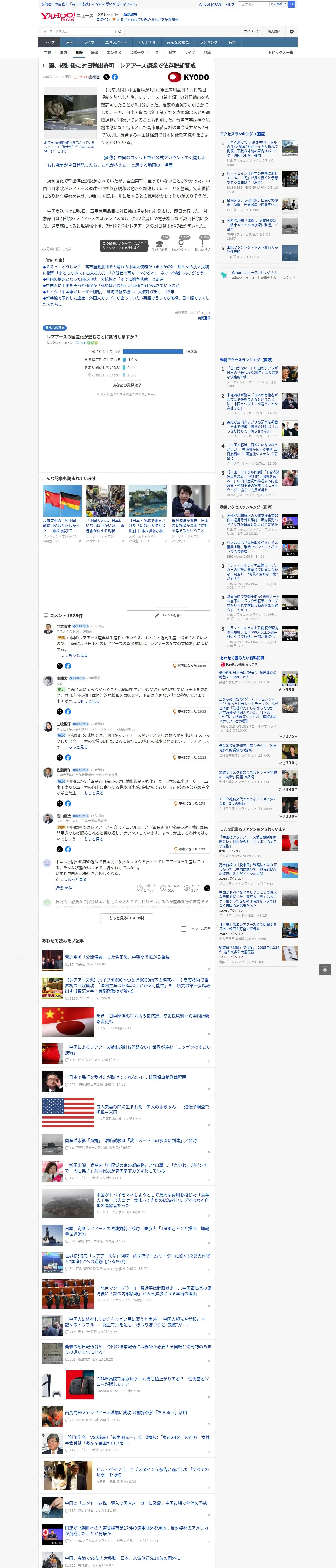Toggle the コメント非表示 checkbox

coord(183,929)
